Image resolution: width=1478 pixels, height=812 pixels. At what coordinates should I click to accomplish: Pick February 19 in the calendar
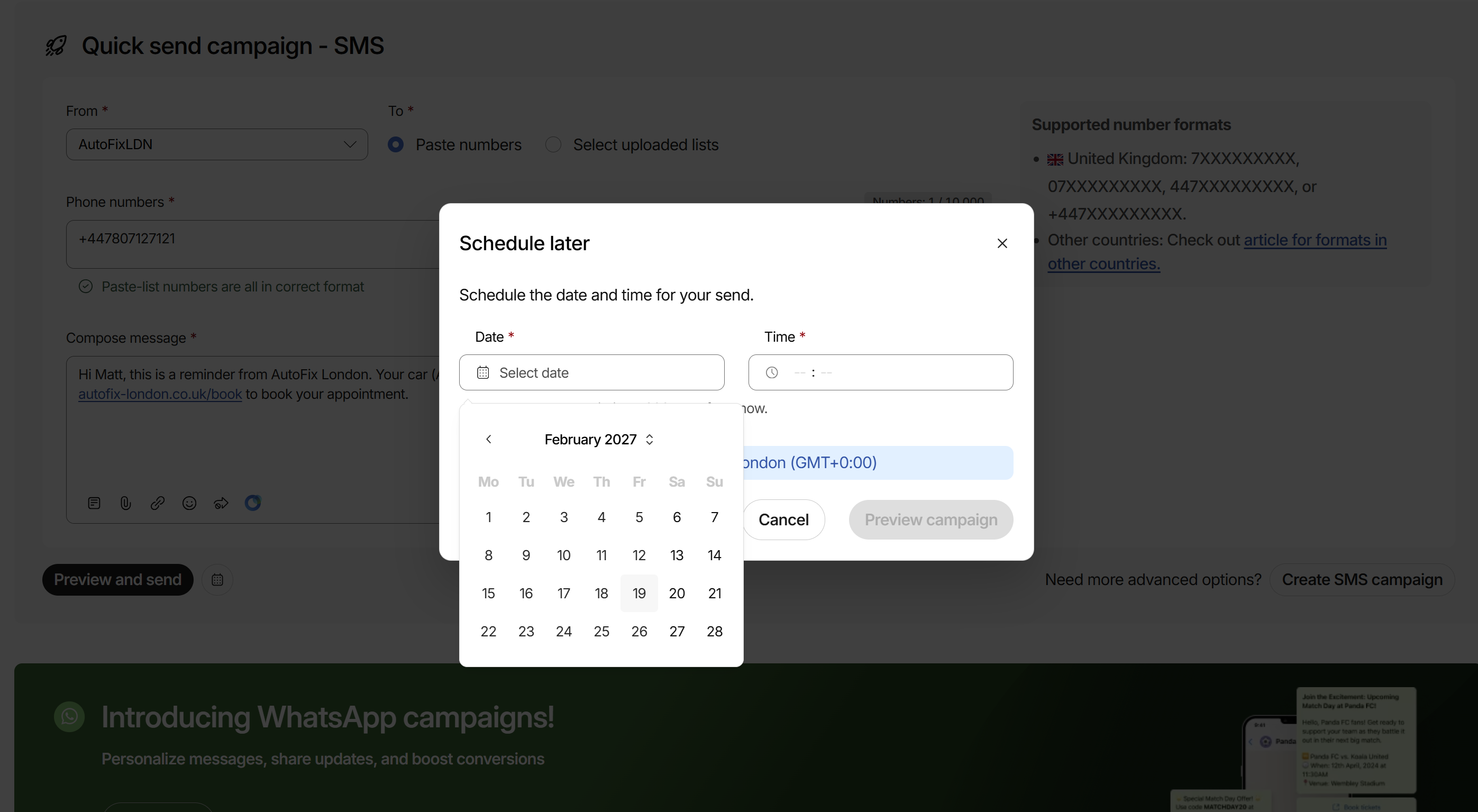tap(638, 593)
